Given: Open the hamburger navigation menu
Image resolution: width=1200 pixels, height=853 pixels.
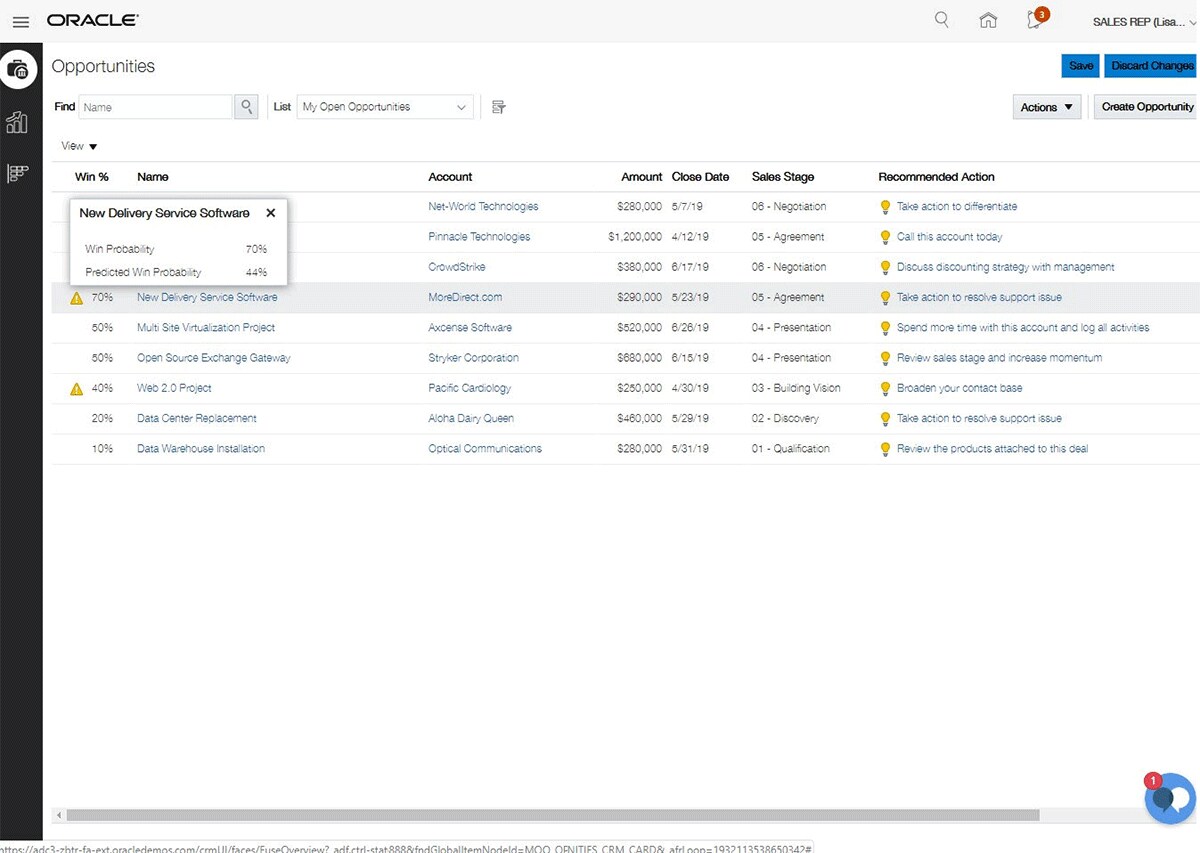Looking at the screenshot, I should click(x=20, y=21).
